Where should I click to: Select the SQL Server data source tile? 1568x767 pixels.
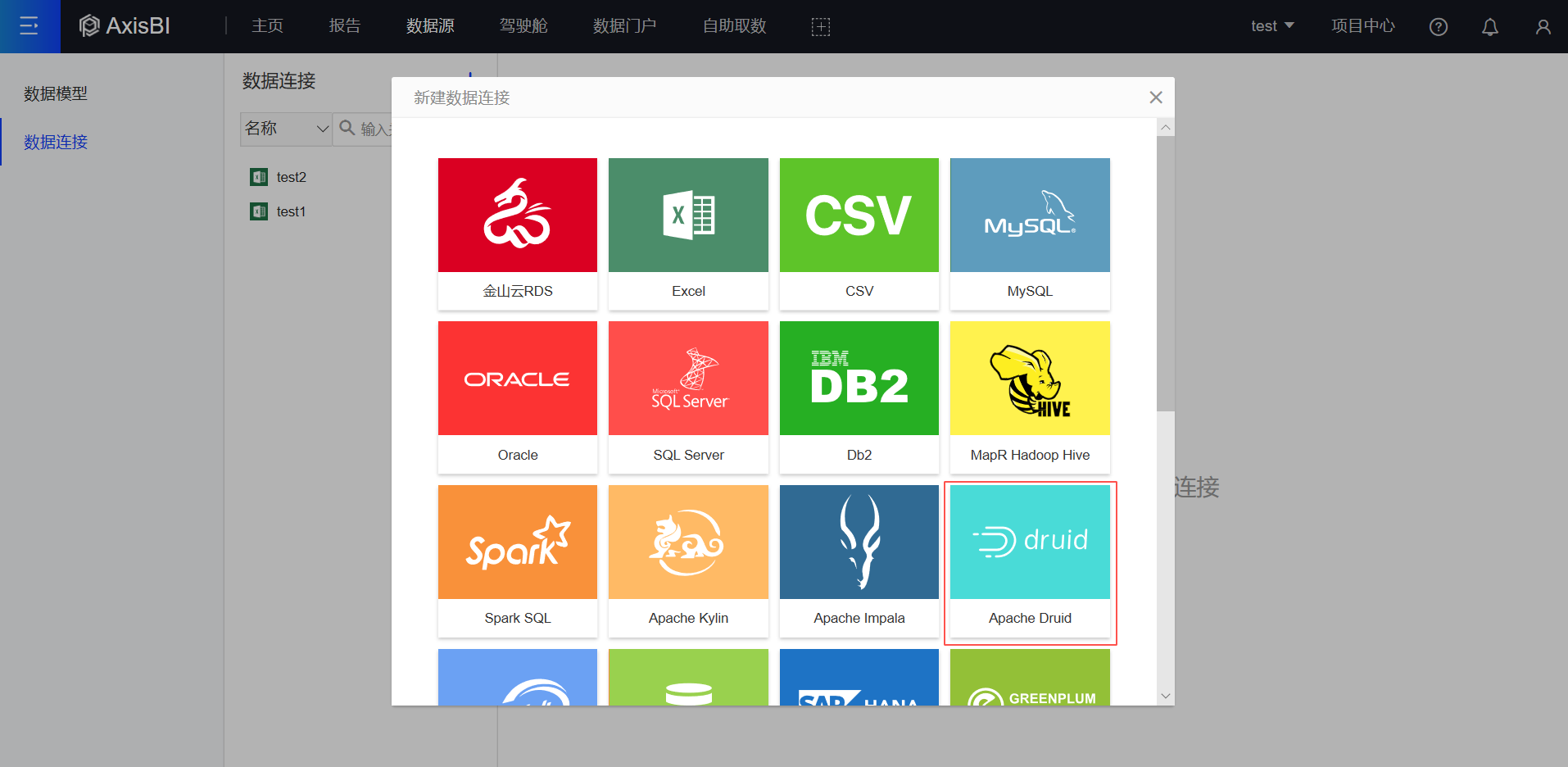[688, 397]
